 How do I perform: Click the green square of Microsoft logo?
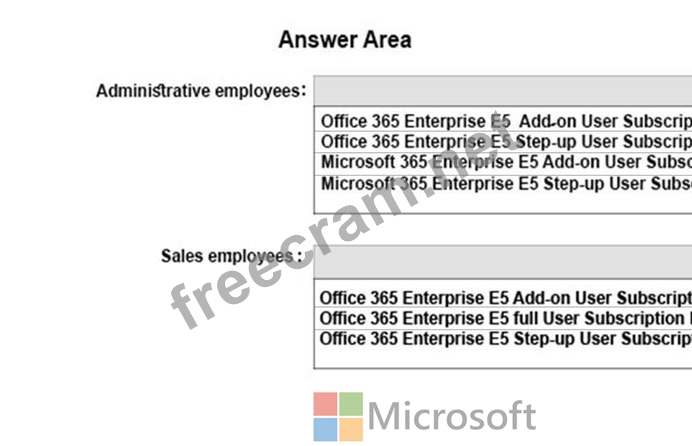tap(351, 403)
